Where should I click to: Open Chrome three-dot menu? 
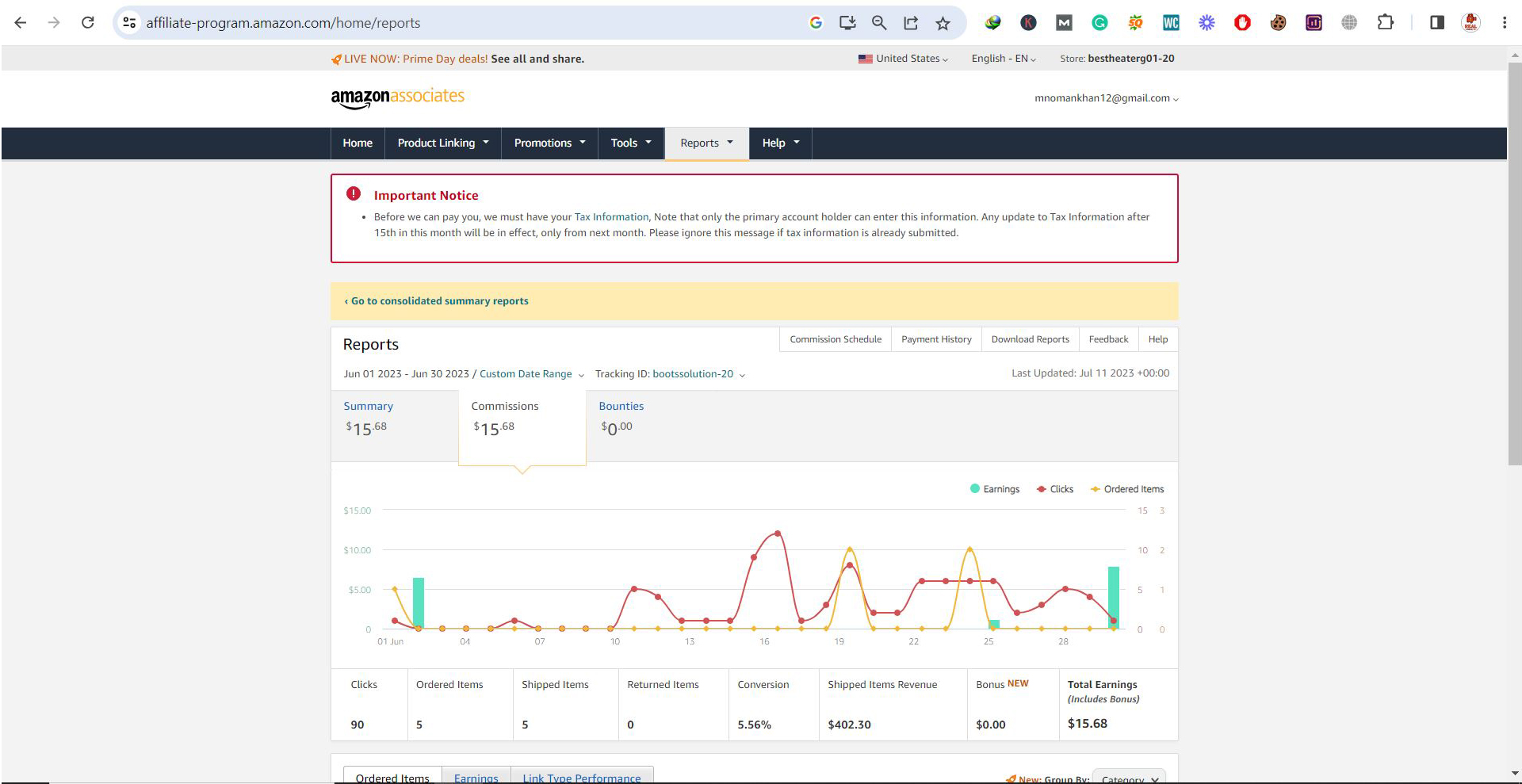[1504, 23]
